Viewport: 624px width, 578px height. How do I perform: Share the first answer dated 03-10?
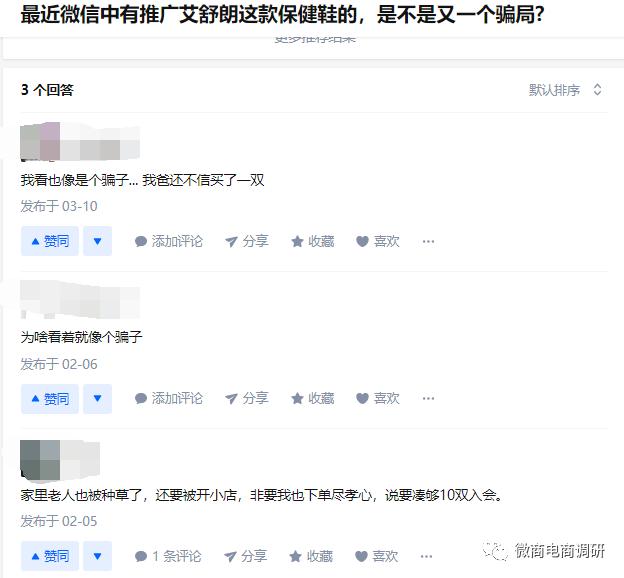click(x=247, y=241)
